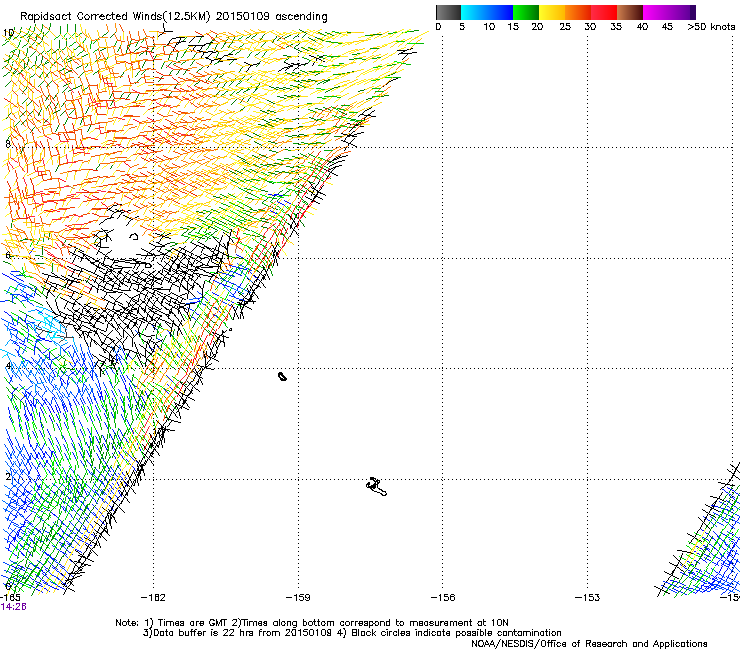Image resolution: width=740 pixels, height=650 pixels.
Task: Select the "-162" longitude axis label
Action: tap(153, 598)
